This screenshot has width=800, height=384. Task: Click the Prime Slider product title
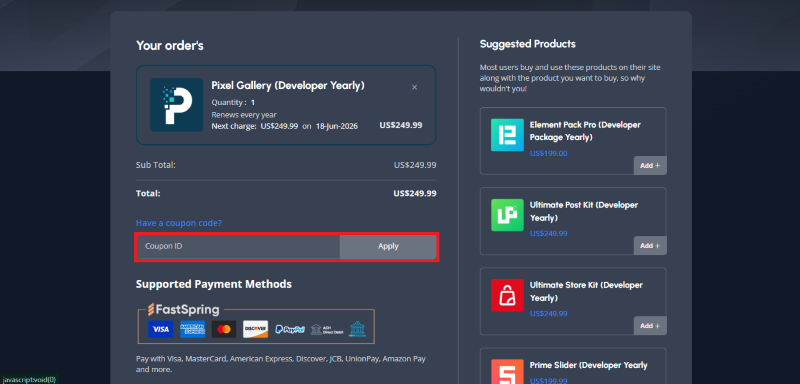(x=588, y=365)
